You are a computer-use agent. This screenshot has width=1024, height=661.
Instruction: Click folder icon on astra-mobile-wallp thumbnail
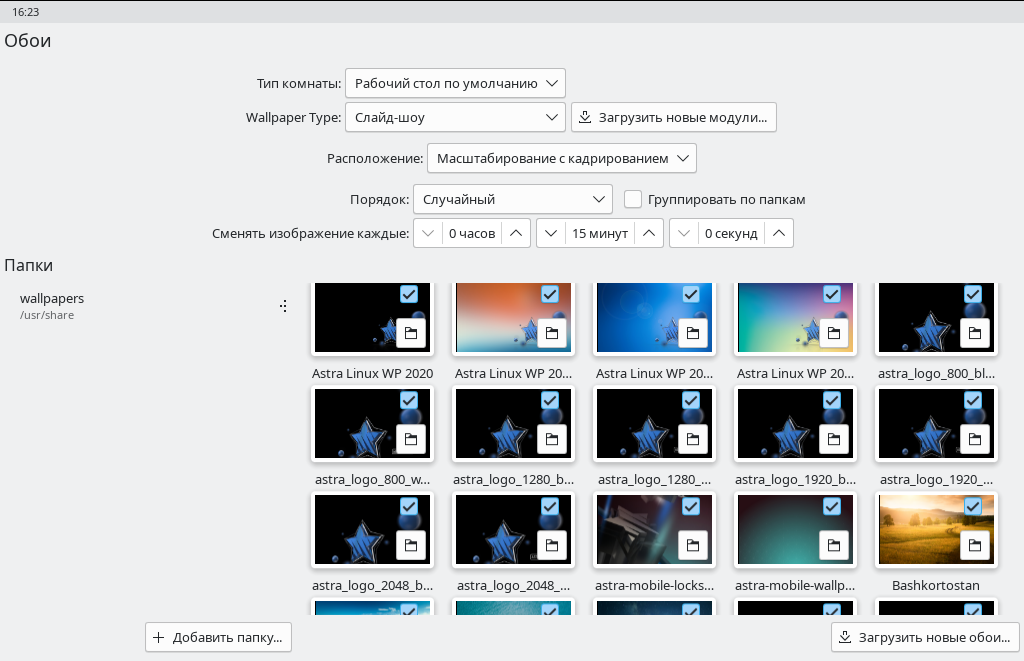[x=834, y=545]
